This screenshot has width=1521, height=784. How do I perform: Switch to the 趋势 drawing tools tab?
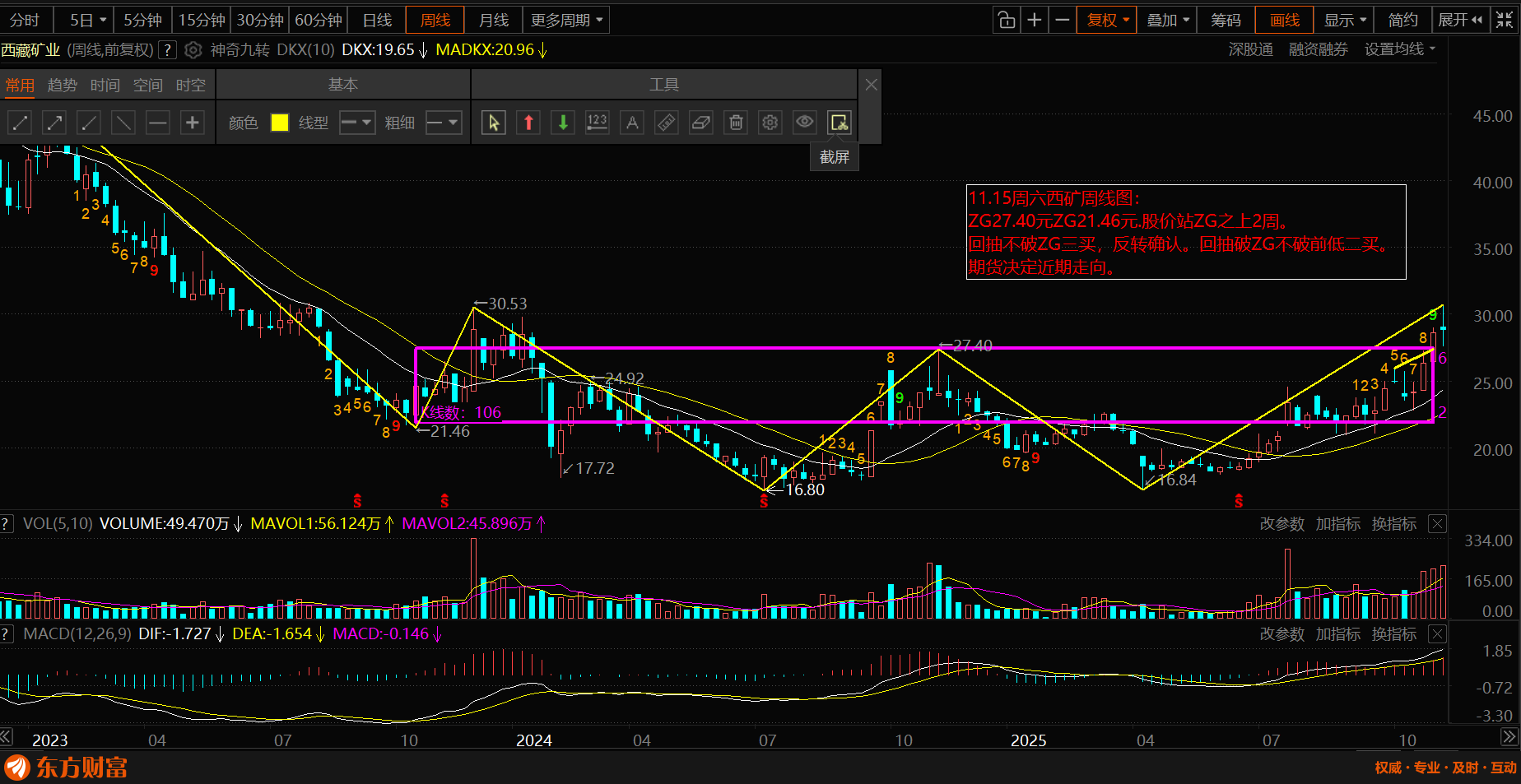[63, 85]
